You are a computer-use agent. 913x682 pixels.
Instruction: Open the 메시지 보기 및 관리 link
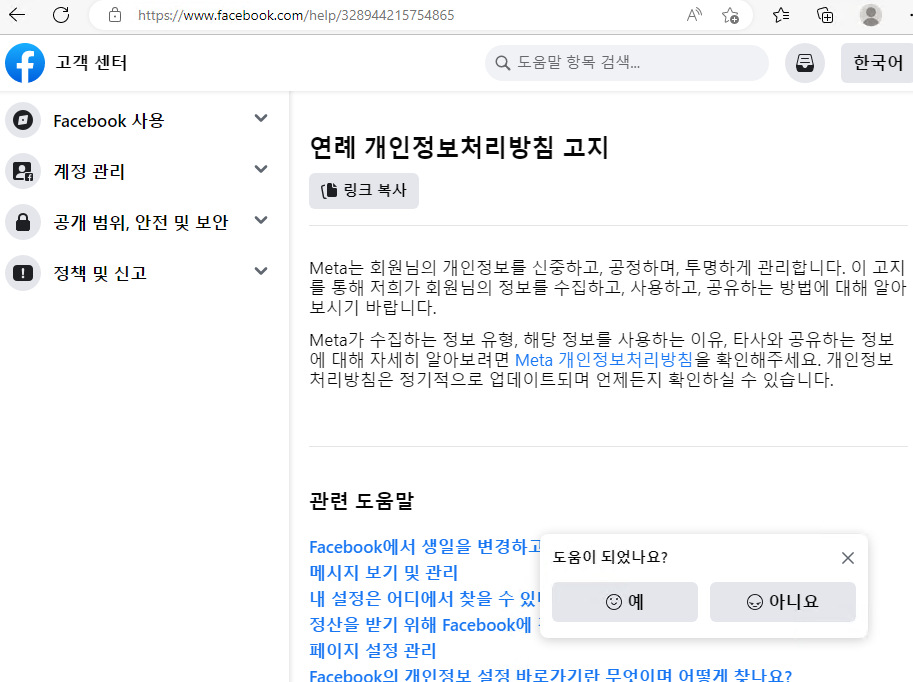pos(384,573)
